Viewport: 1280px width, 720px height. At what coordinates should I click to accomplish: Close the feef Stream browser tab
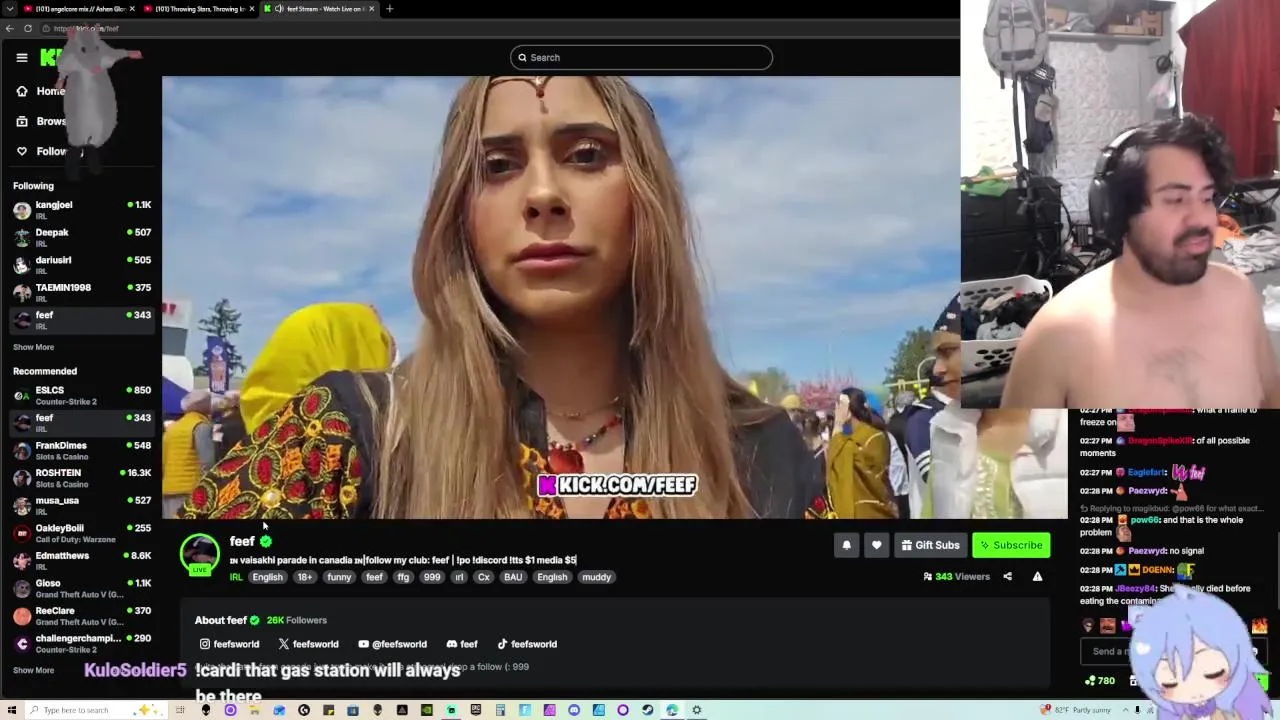click(372, 9)
